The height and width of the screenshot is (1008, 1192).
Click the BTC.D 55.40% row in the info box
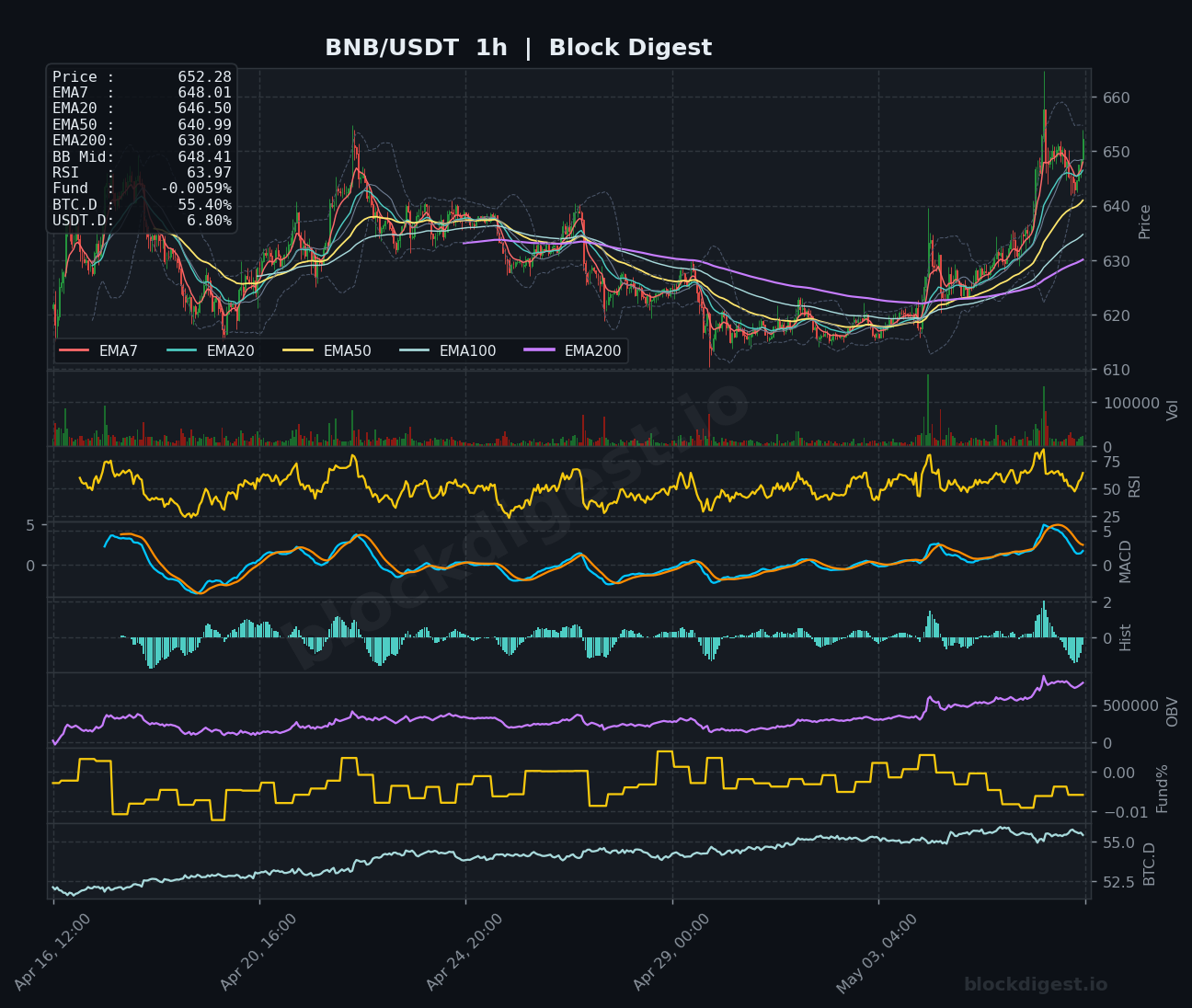[142, 205]
